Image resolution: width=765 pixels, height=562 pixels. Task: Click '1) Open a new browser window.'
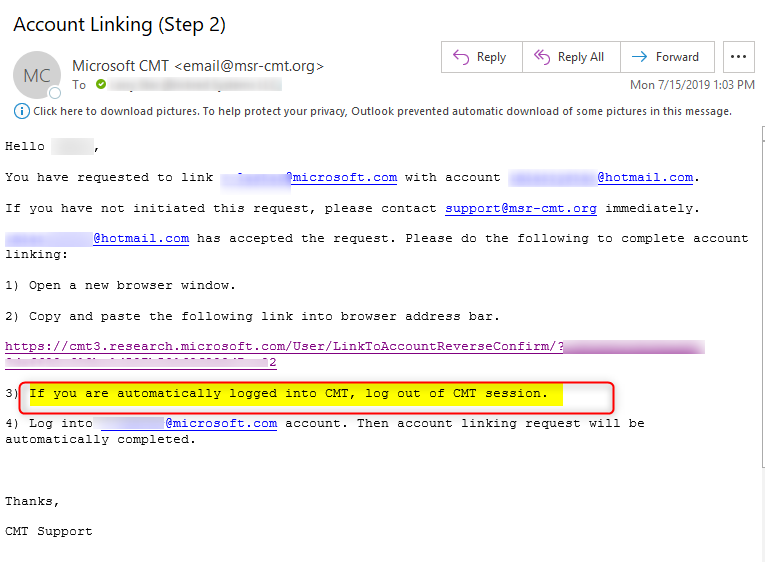[120, 285]
